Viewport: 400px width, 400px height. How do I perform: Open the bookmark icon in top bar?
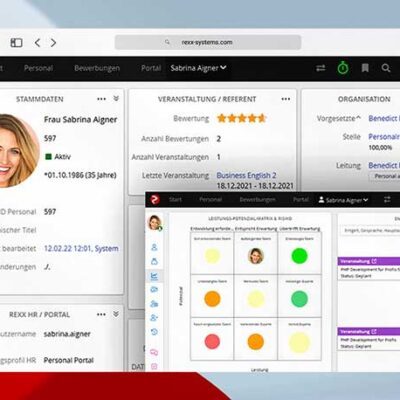(365, 68)
